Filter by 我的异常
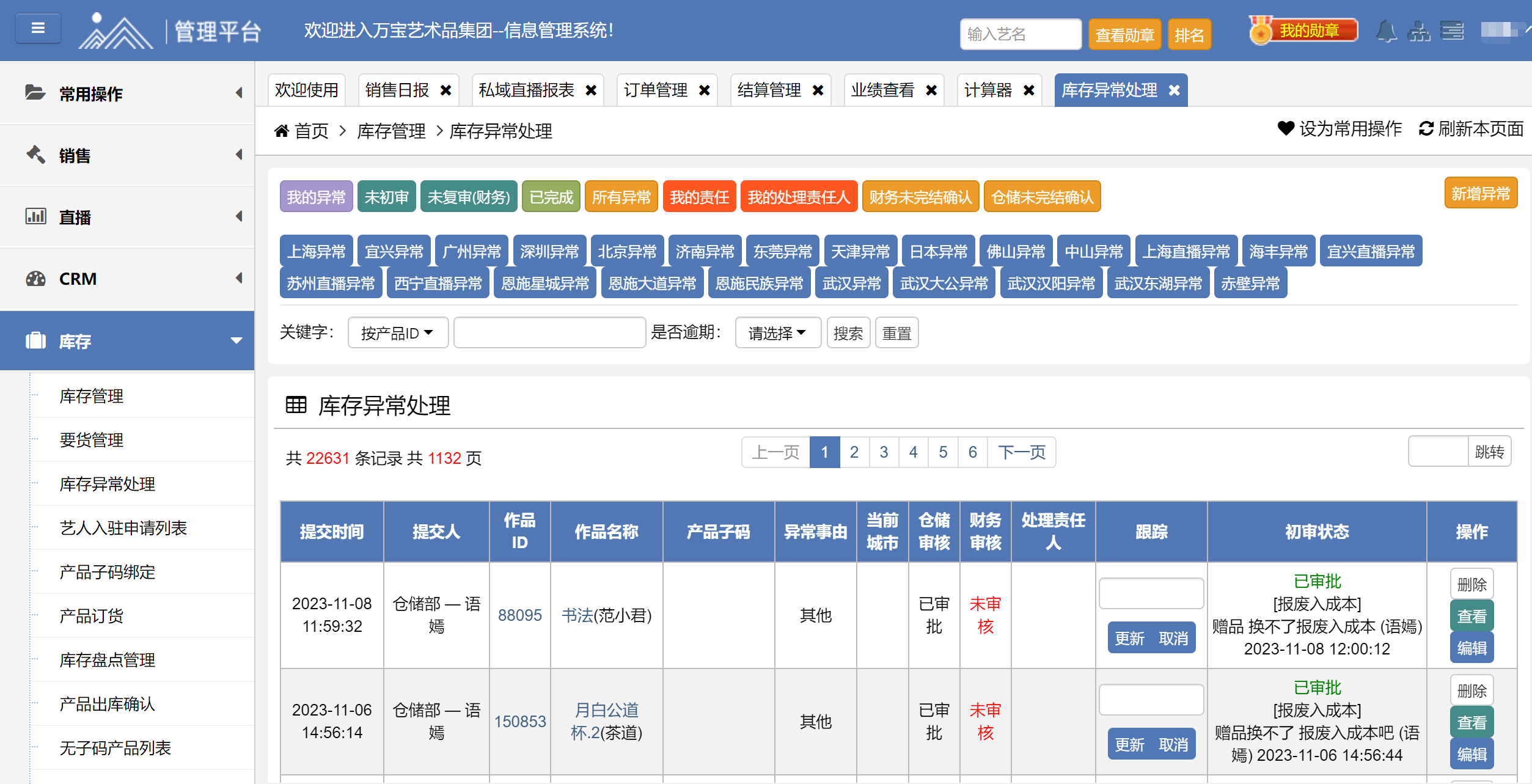This screenshot has width=1532, height=784. [x=316, y=197]
